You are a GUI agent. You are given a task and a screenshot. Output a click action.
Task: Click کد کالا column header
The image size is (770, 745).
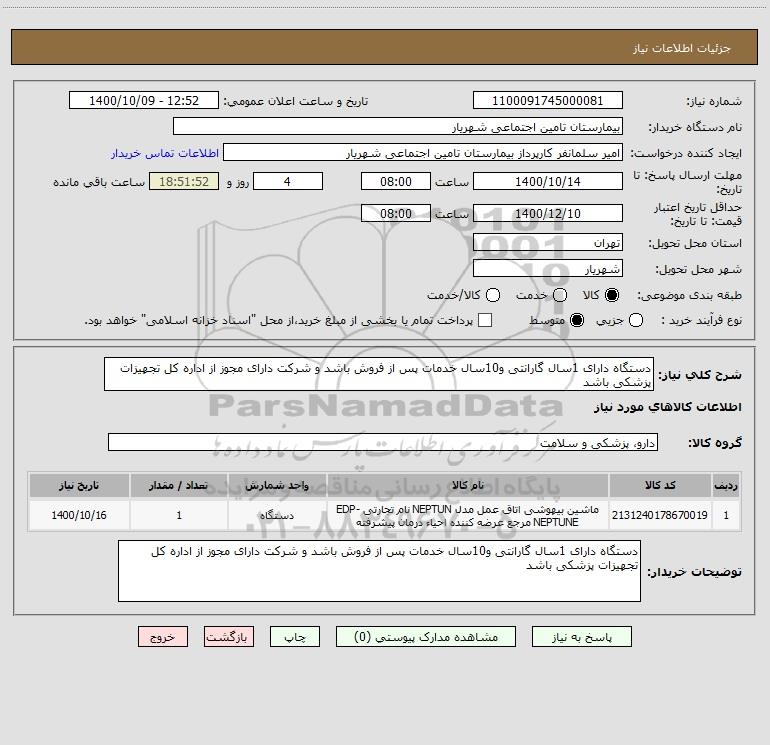(x=660, y=485)
